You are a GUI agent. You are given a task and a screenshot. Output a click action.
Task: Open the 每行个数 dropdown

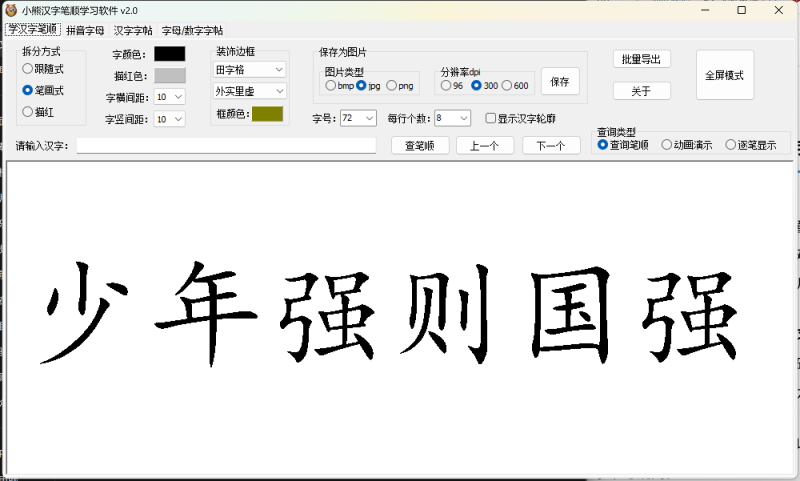click(453, 118)
